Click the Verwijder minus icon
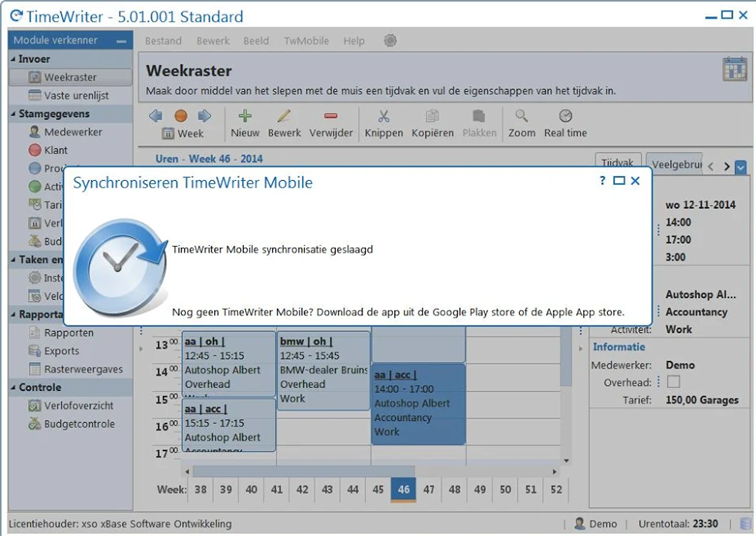 (331, 116)
